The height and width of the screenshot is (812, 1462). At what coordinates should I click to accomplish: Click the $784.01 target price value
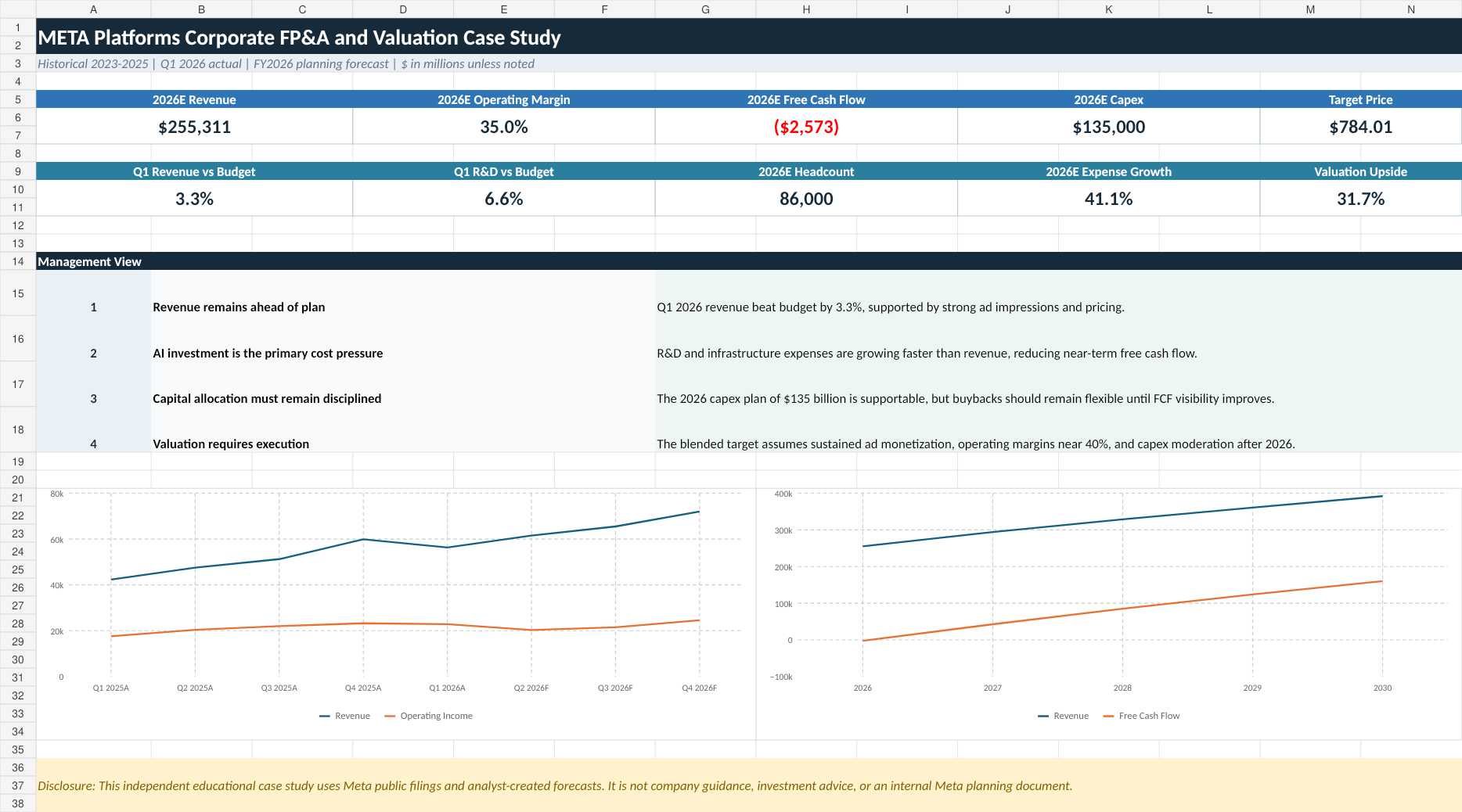click(1360, 127)
